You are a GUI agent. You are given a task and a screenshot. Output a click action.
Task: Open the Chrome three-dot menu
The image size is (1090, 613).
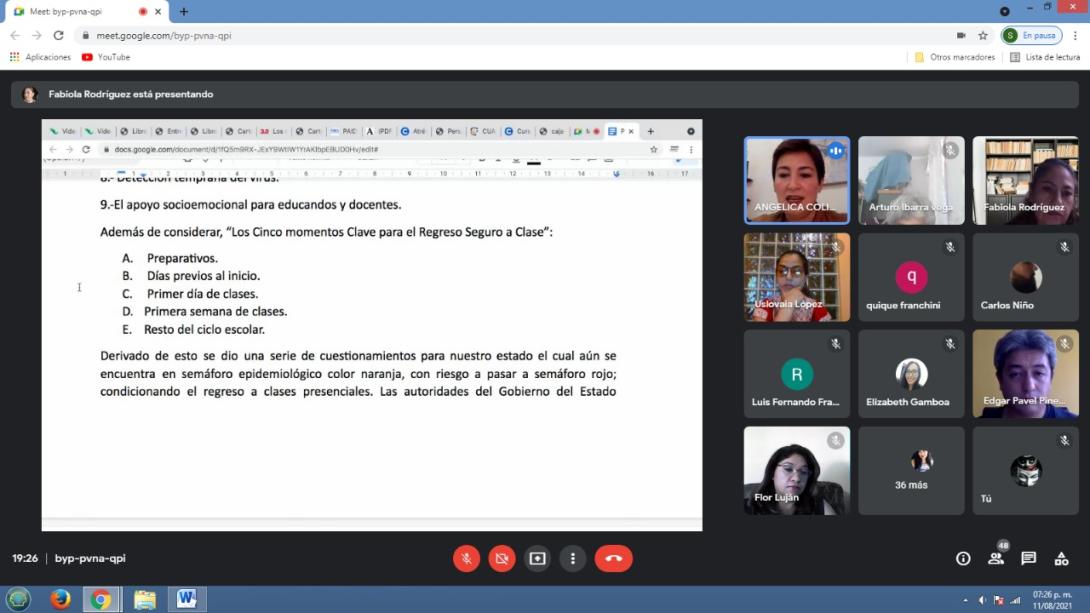coord(1074,35)
